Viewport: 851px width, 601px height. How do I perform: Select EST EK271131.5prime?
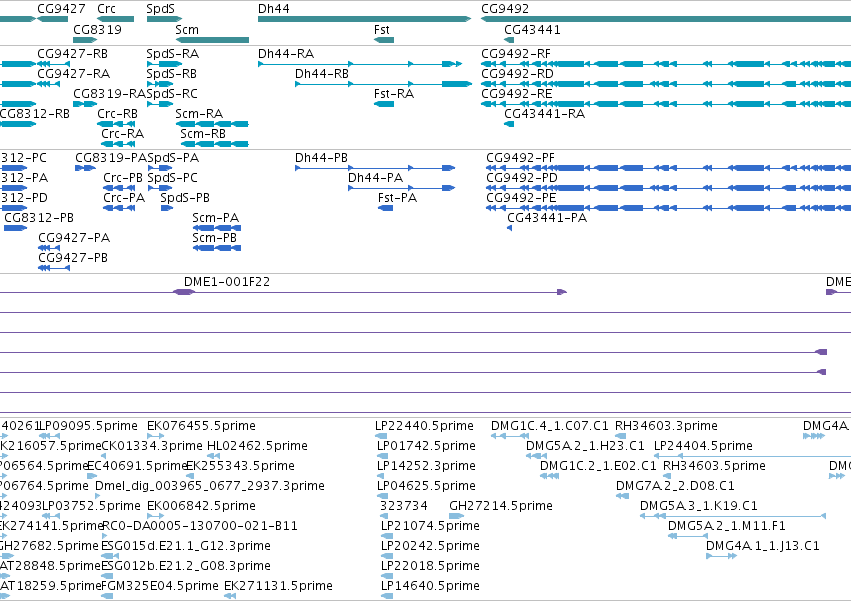pyautogui.click(x=230, y=596)
